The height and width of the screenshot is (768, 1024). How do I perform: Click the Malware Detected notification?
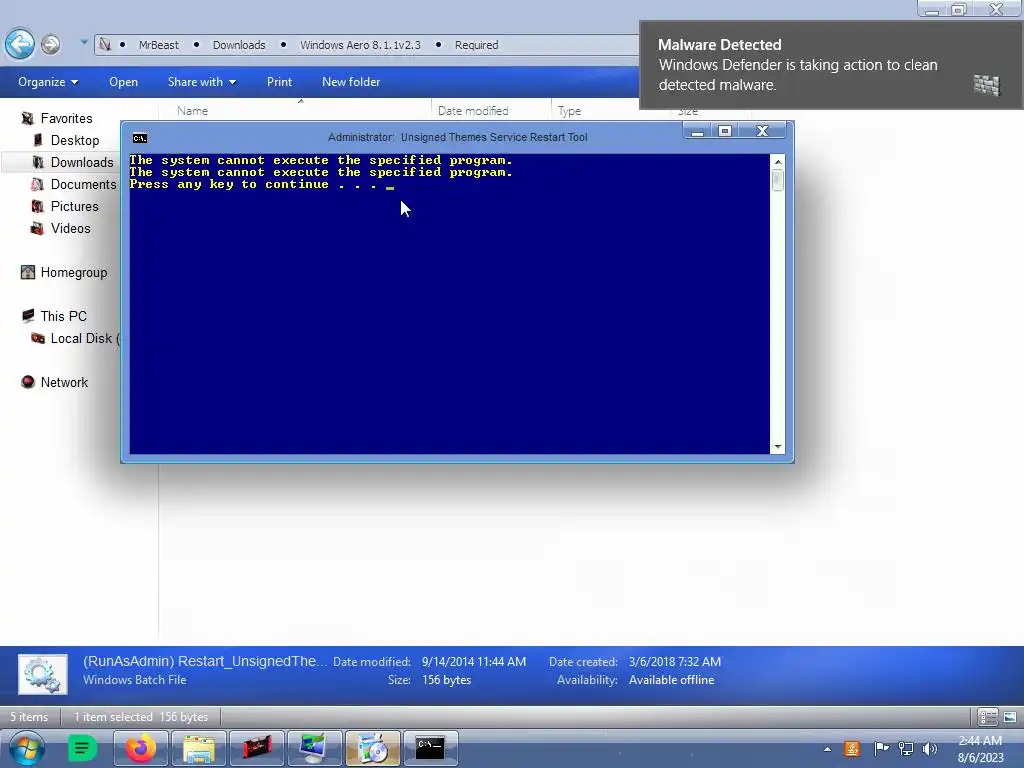(831, 65)
